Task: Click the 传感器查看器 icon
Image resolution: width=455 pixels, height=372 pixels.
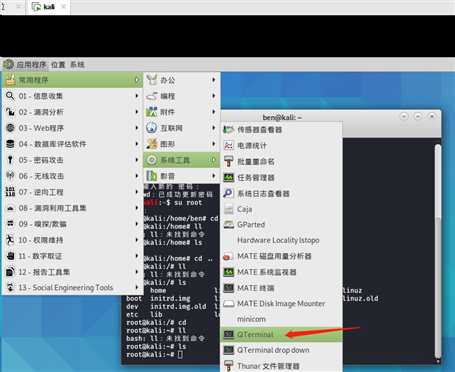Action: pyautogui.click(x=228, y=129)
